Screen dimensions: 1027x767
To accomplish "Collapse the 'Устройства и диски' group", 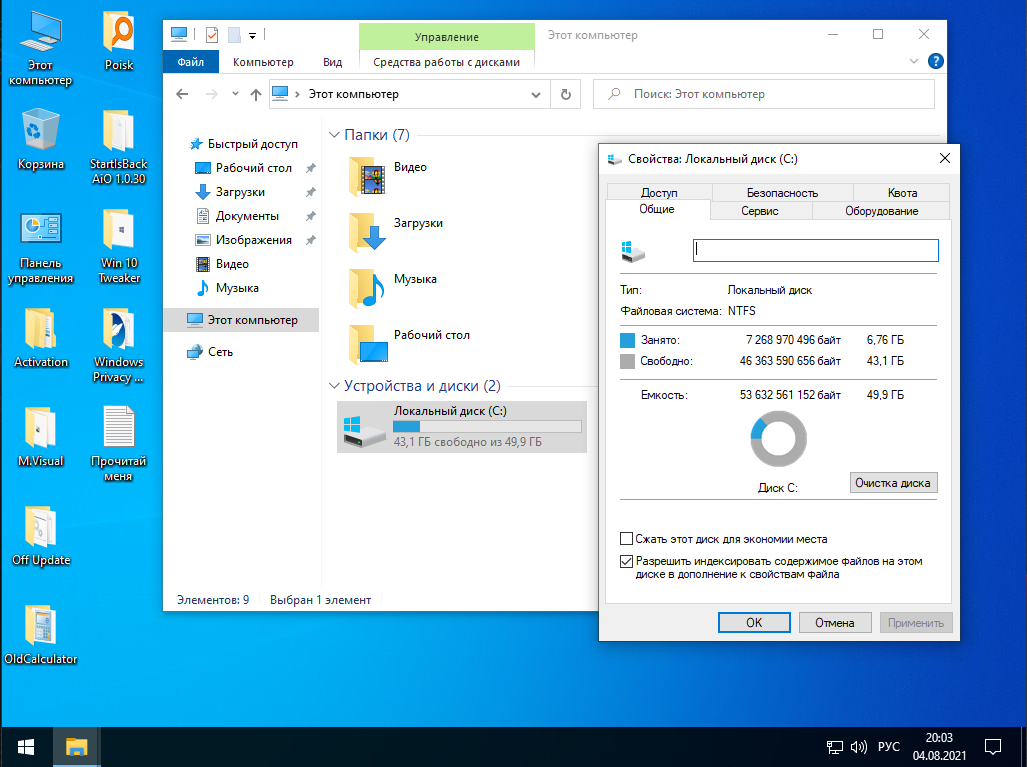I will click(334, 386).
